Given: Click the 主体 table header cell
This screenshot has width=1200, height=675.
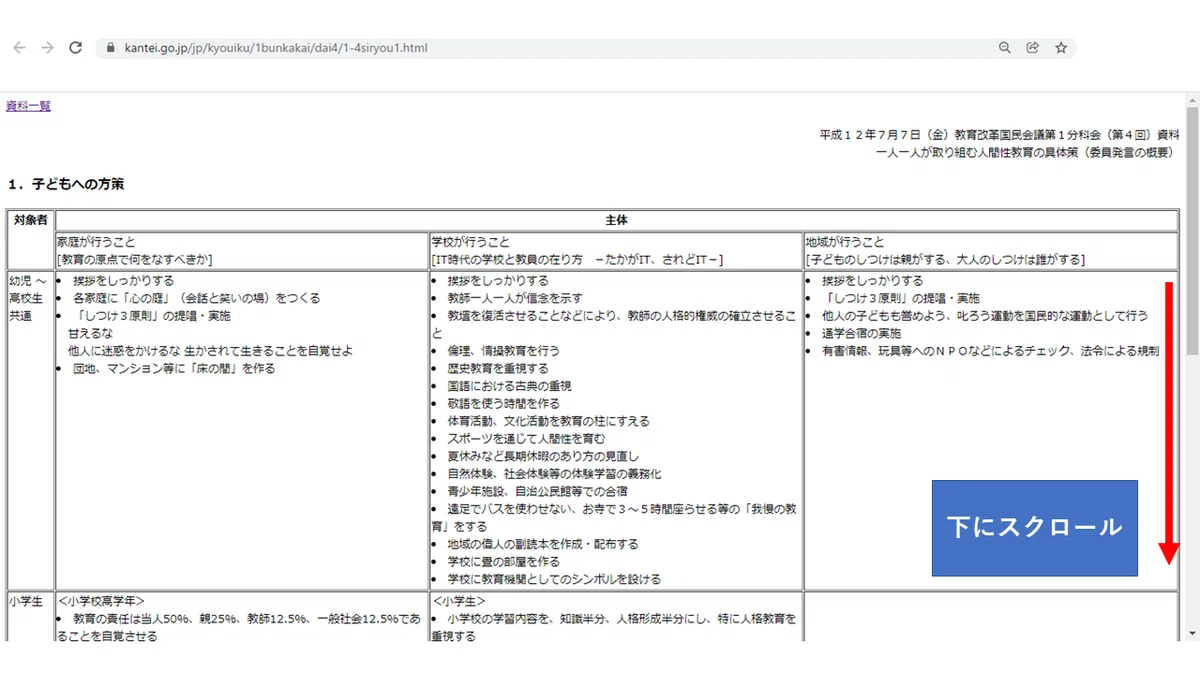Looking at the screenshot, I should click(x=617, y=220).
